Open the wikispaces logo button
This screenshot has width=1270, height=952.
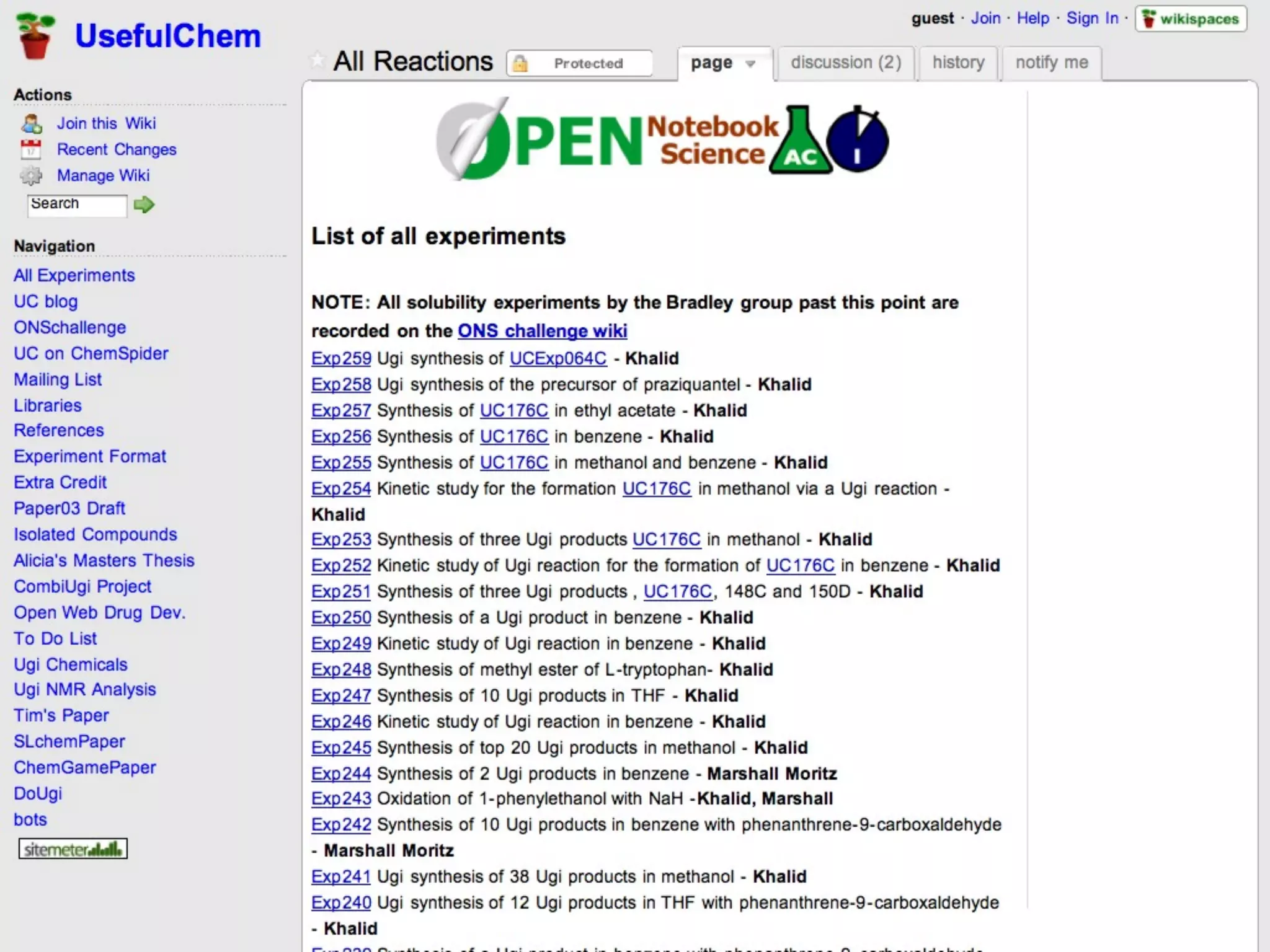coord(1191,19)
